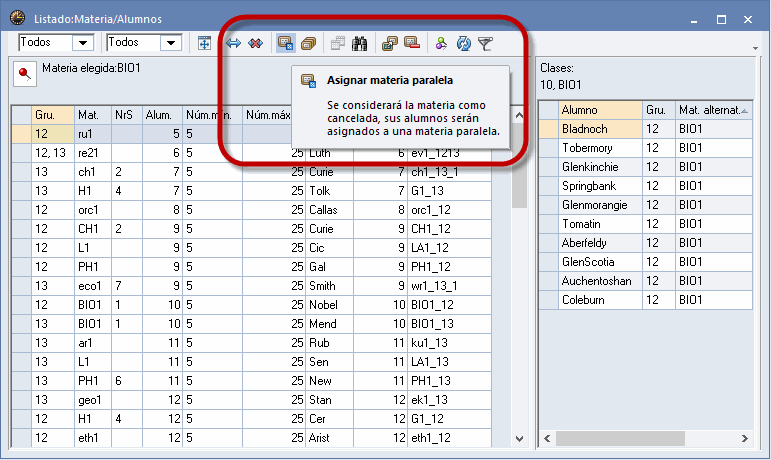Screen dimensions: 771x460
Task: Click the brown card with red minus icon
Action: (x=412, y=43)
